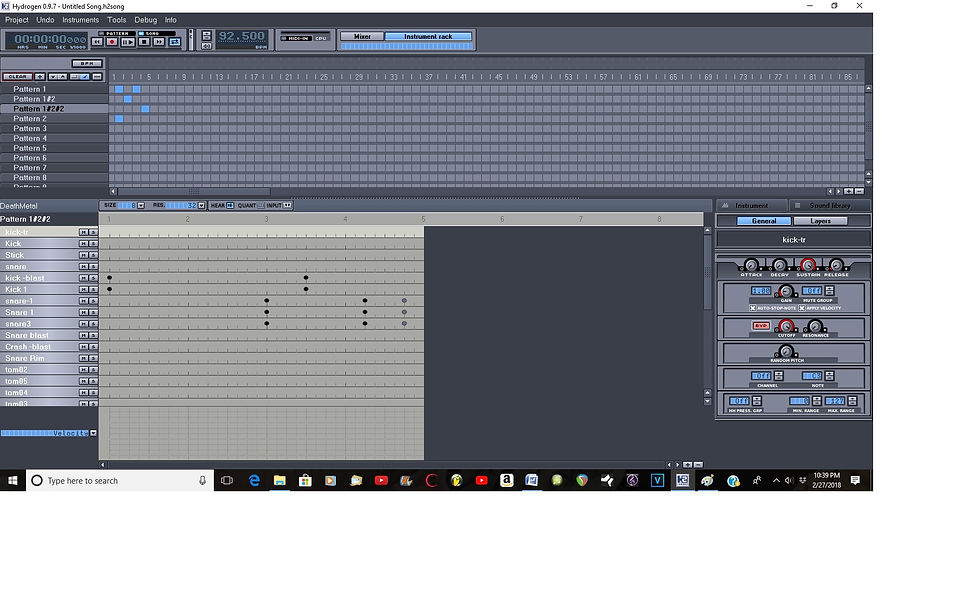Screen dimensions: 980x607
Task: Click the fast forward transport button
Action: pyautogui.click(x=159, y=42)
